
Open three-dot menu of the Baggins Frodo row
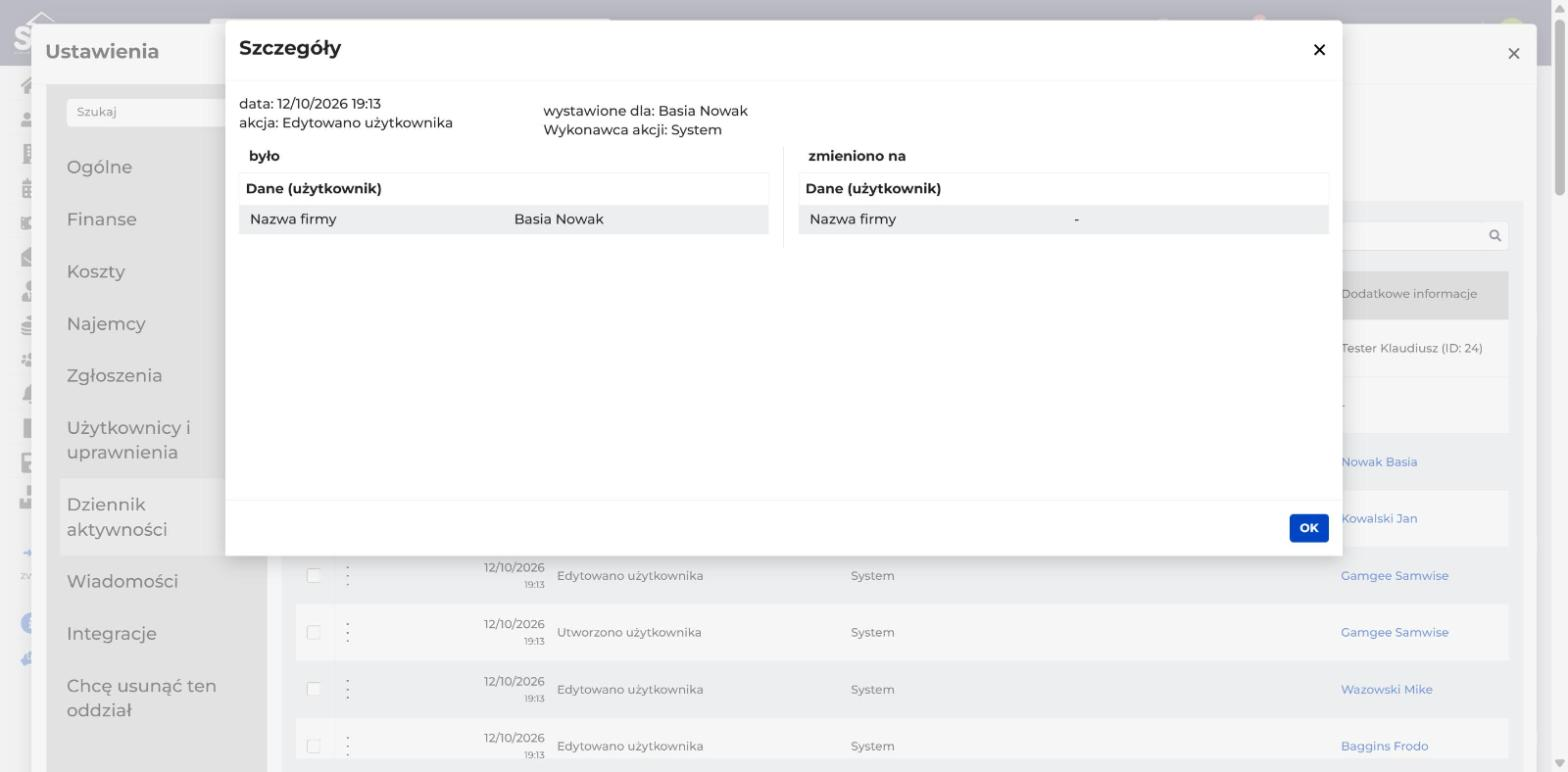coord(348,746)
